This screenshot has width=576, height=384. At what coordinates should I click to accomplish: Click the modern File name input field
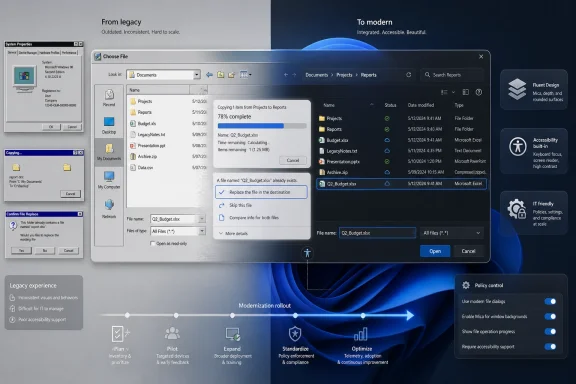pyautogui.click(x=377, y=233)
